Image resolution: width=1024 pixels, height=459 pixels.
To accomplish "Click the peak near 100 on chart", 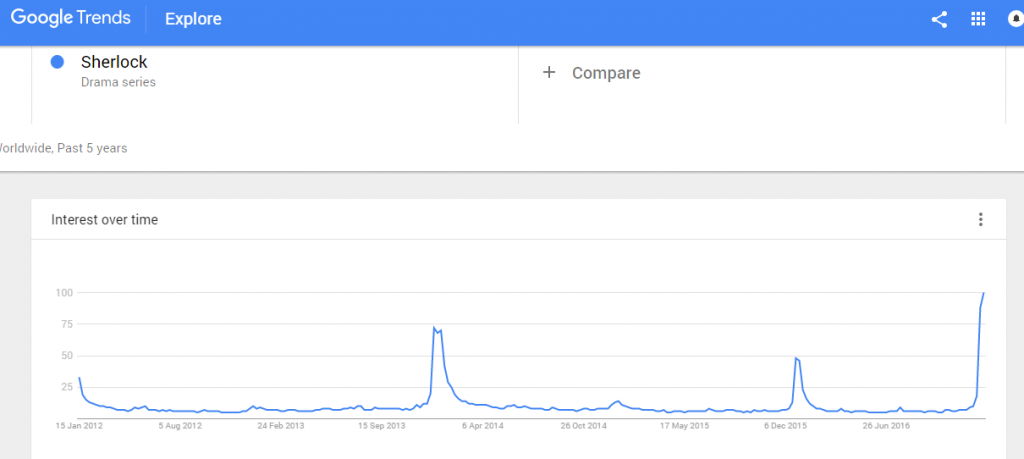I will click(983, 293).
